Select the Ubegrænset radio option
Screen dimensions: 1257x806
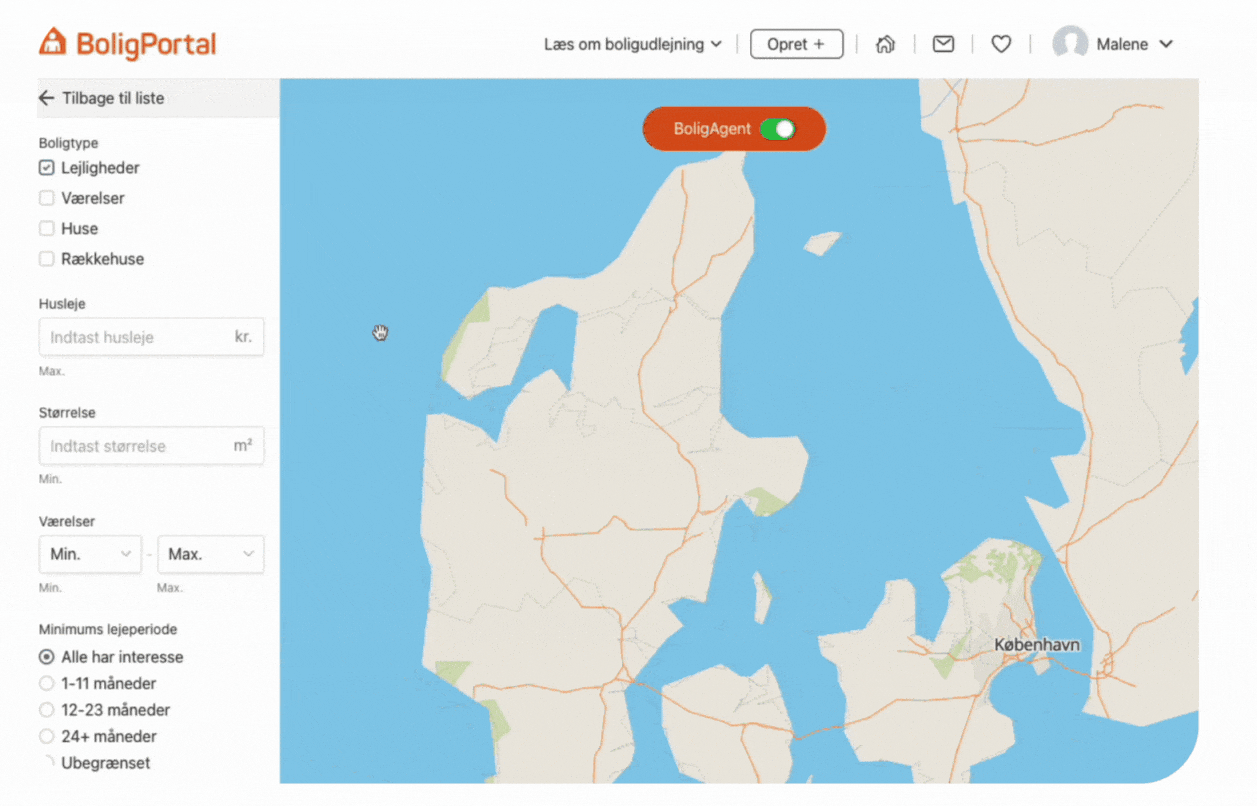click(46, 763)
